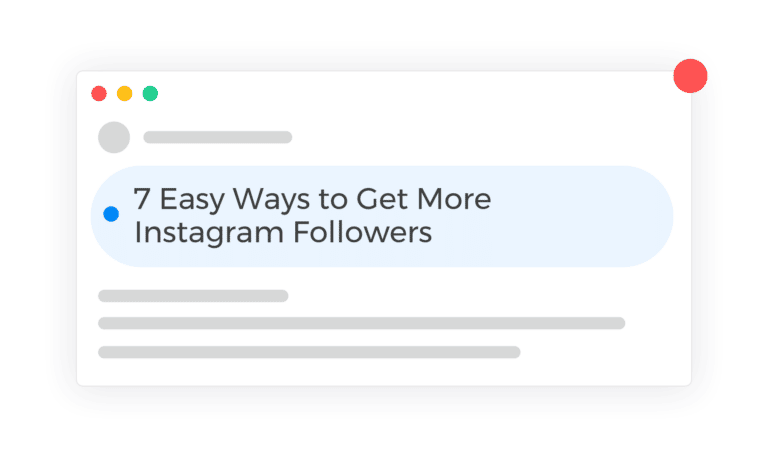768x459 pixels.
Task: Click the yellow minimize dot
Action: (124, 94)
